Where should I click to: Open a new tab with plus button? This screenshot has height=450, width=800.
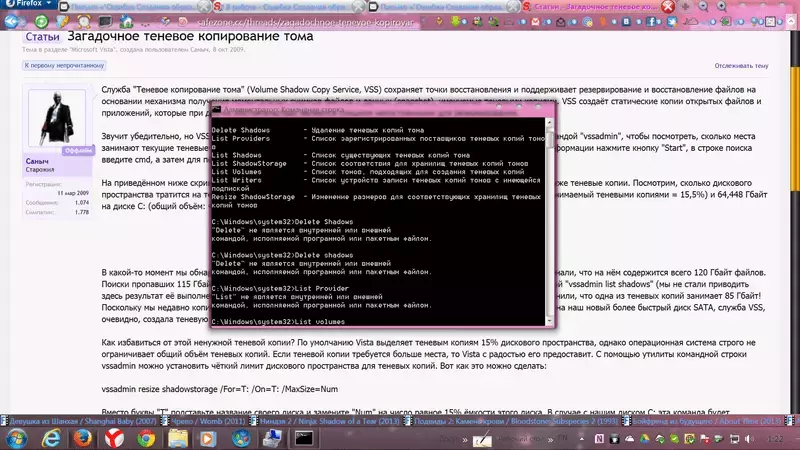tap(685, 7)
